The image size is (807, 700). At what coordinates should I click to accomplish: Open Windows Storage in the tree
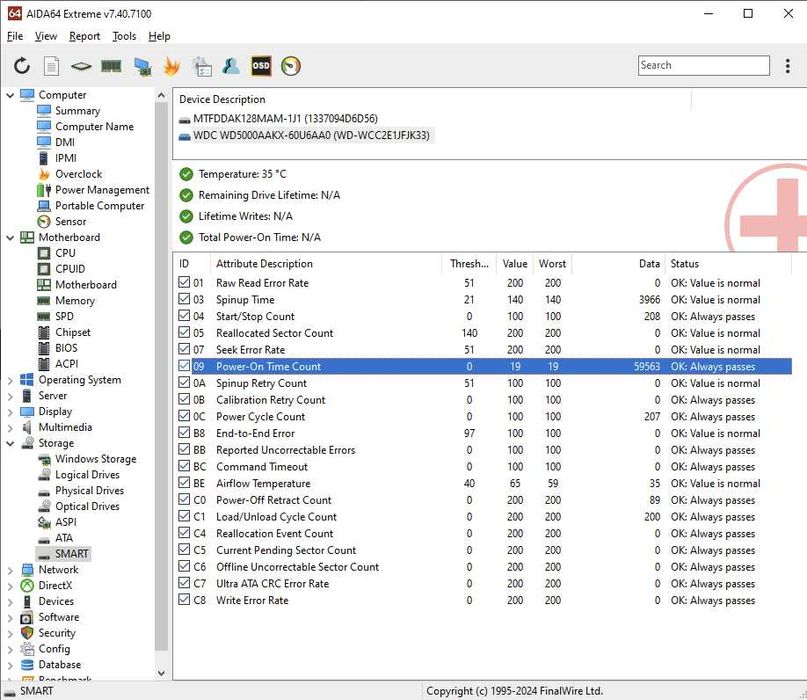pos(96,459)
